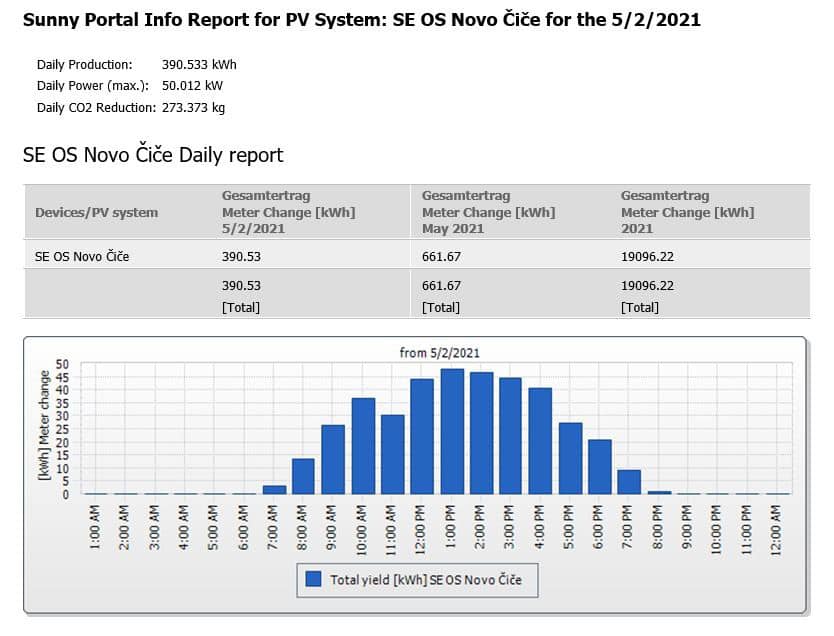Click the 12:00 PM x-axis label
Image resolution: width=834 pixels, height=636 pixels.
click(x=420, y=530)
